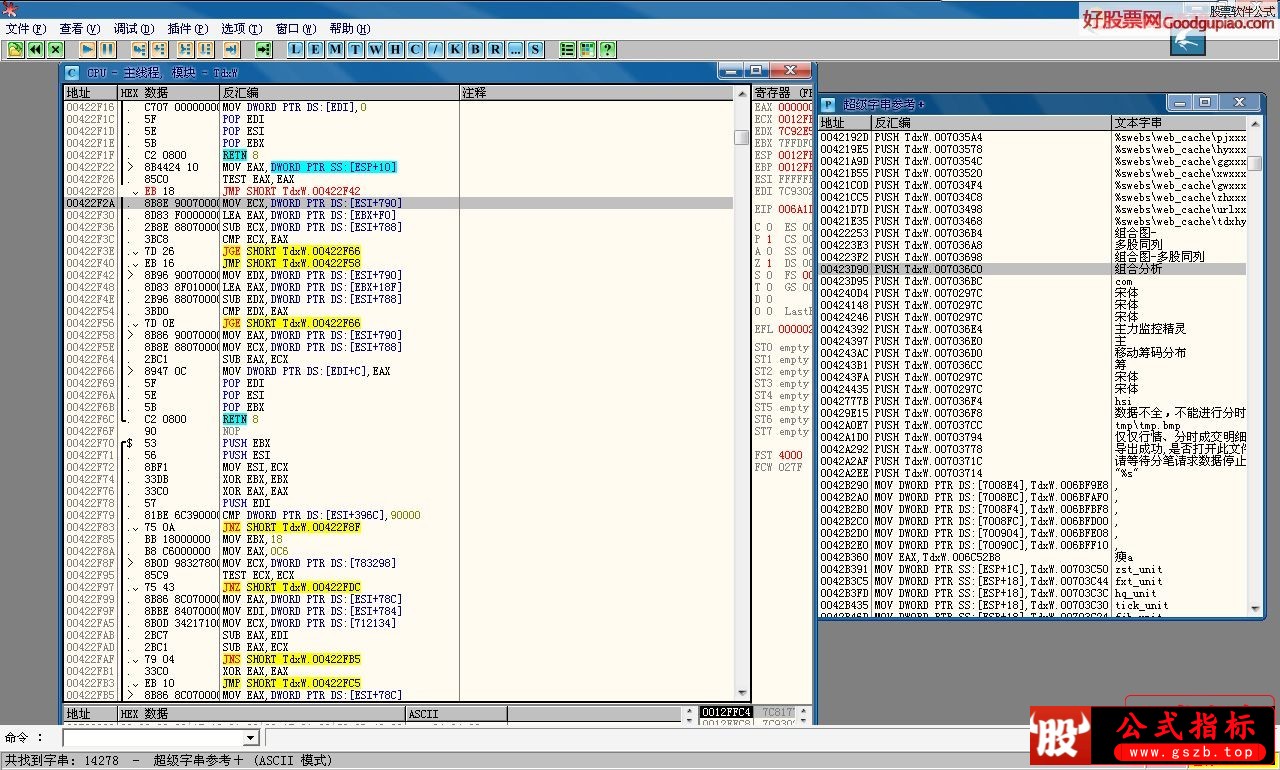
Task: Open Windows list with W button
Action: click(376, 49)
